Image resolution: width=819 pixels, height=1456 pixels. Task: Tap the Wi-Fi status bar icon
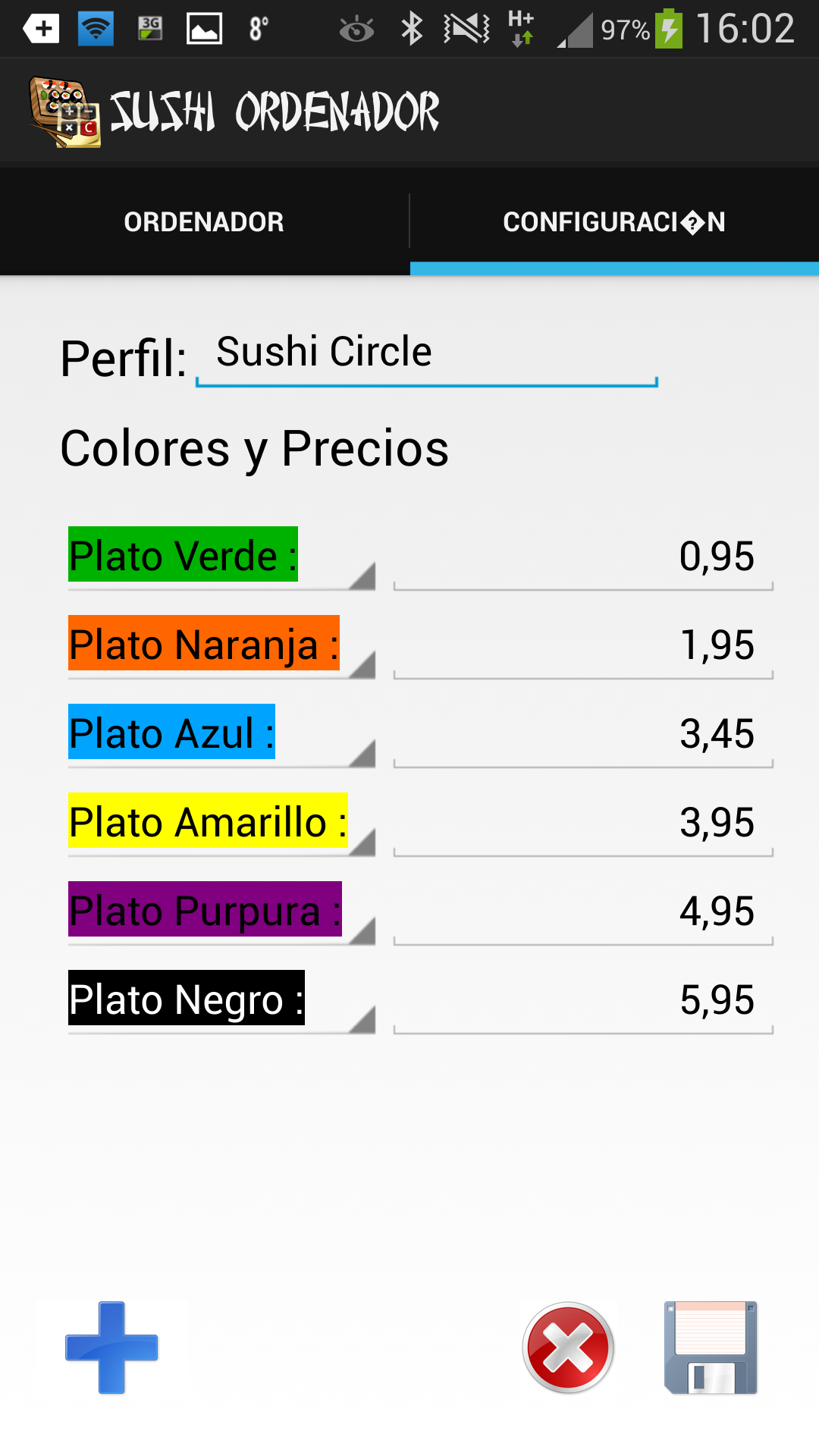point(96,29)
